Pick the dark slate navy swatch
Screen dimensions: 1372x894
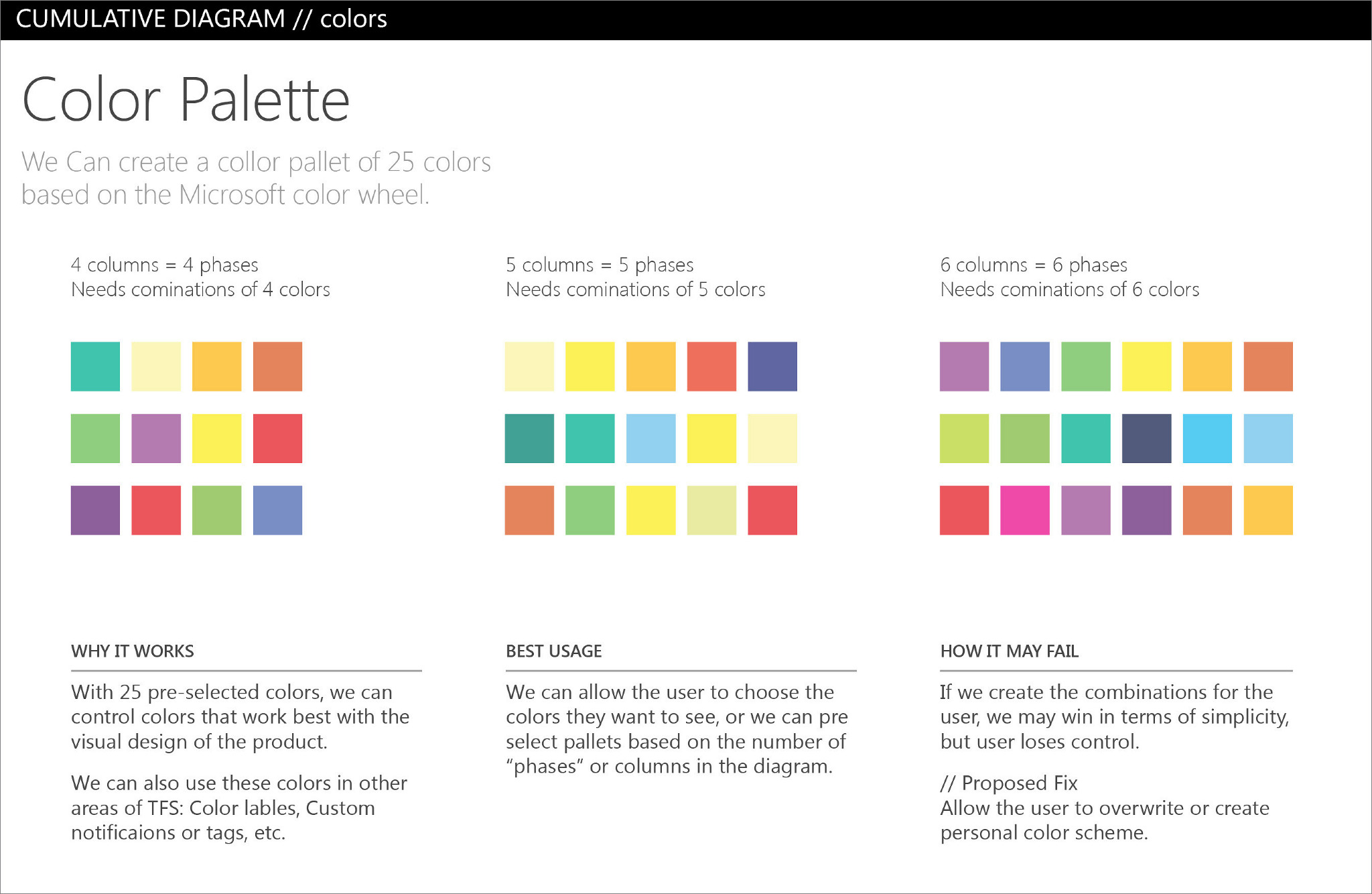coord(1146,438)
